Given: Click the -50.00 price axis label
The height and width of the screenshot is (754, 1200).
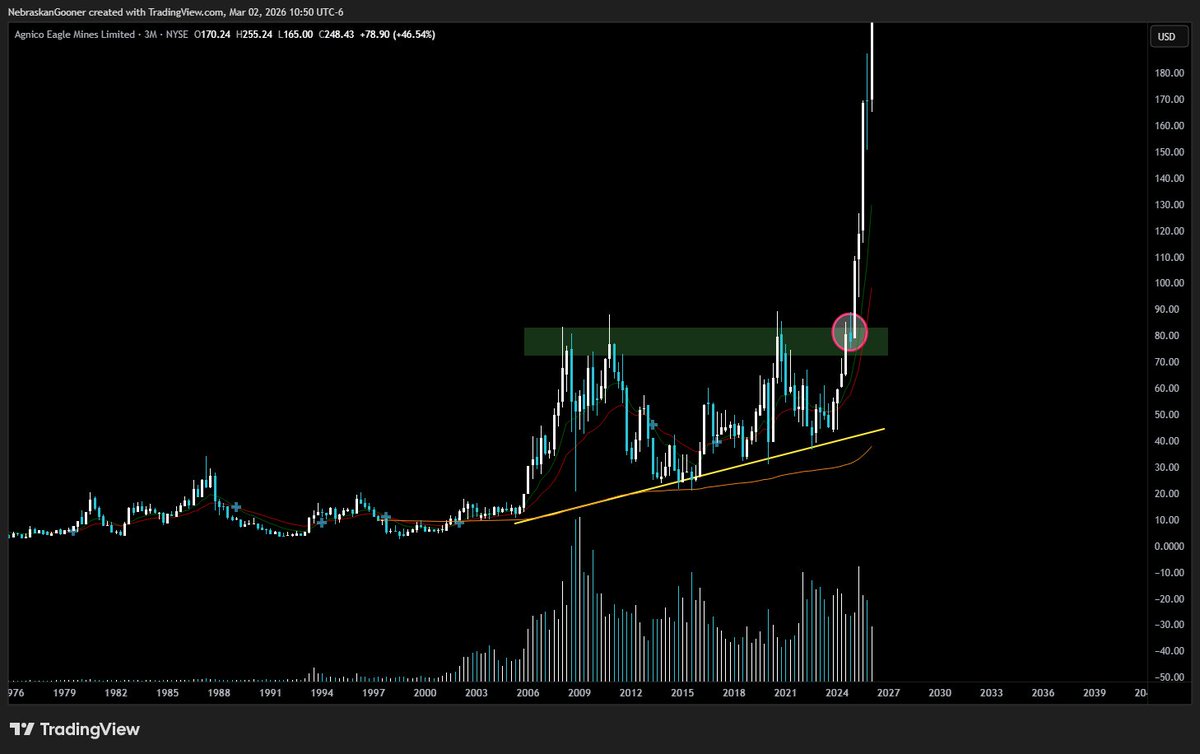Looking at the screenshot, I should (1168, 677).
